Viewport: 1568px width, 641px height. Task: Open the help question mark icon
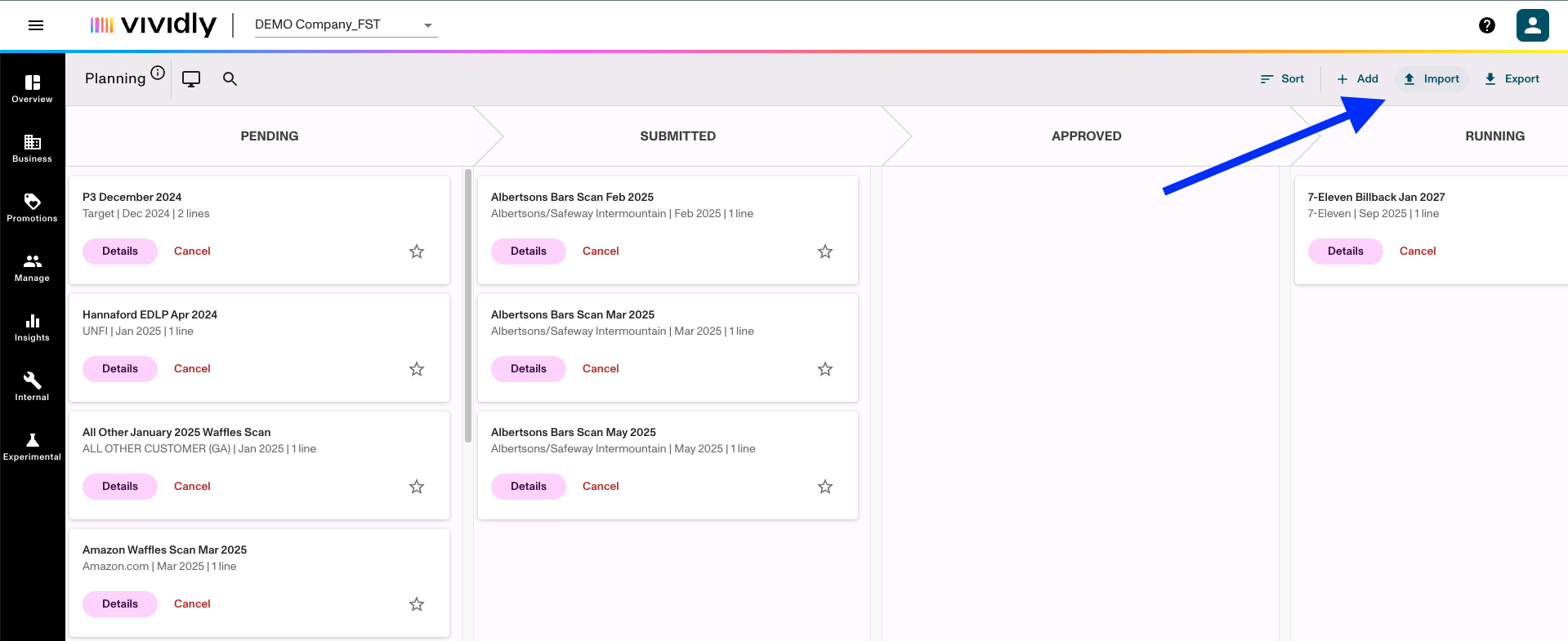1487,25
